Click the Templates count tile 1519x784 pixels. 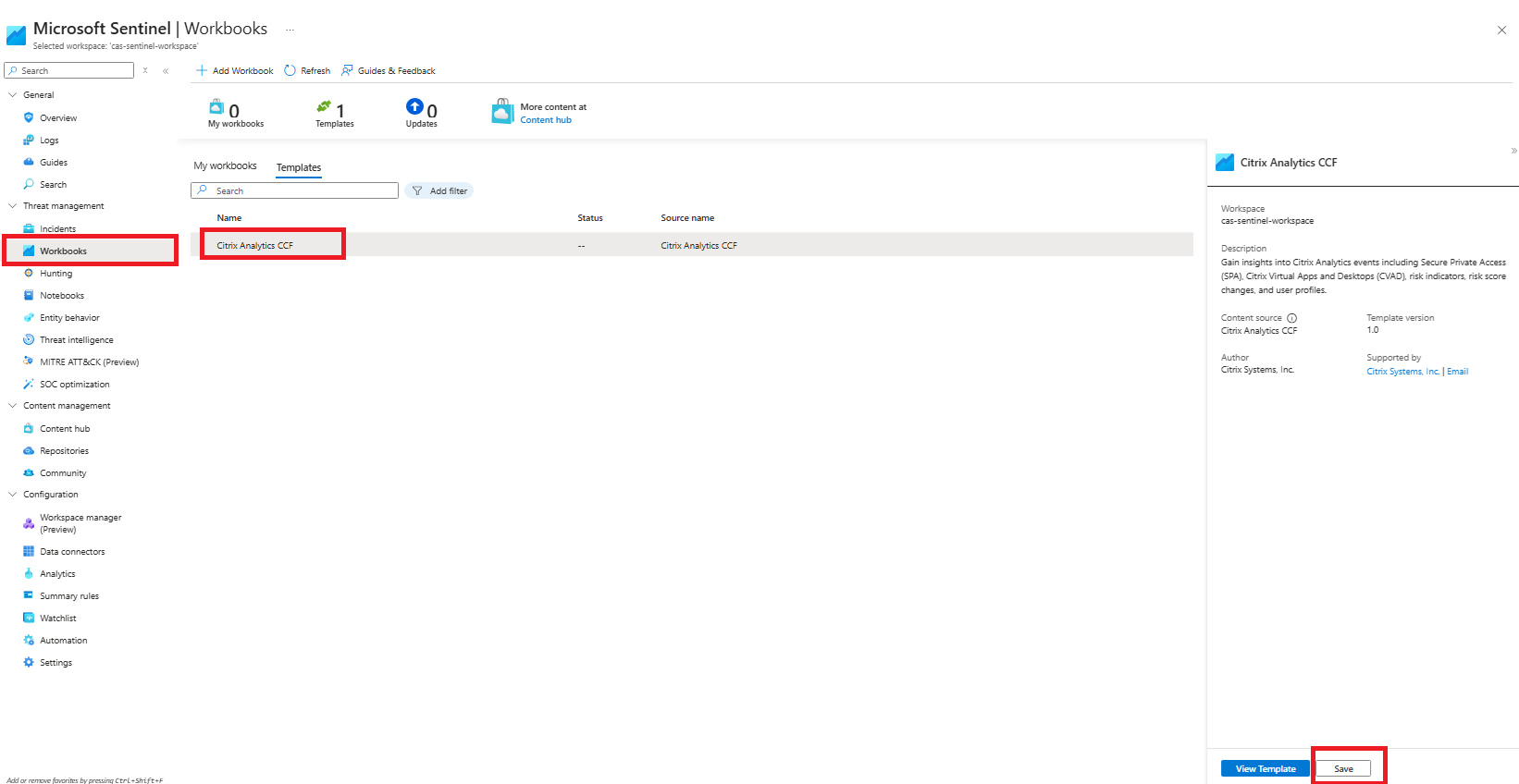334,113
